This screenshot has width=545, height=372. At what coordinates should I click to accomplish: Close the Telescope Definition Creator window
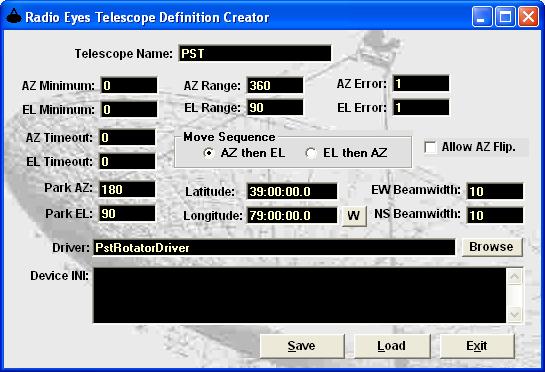(x=528, y=17)
